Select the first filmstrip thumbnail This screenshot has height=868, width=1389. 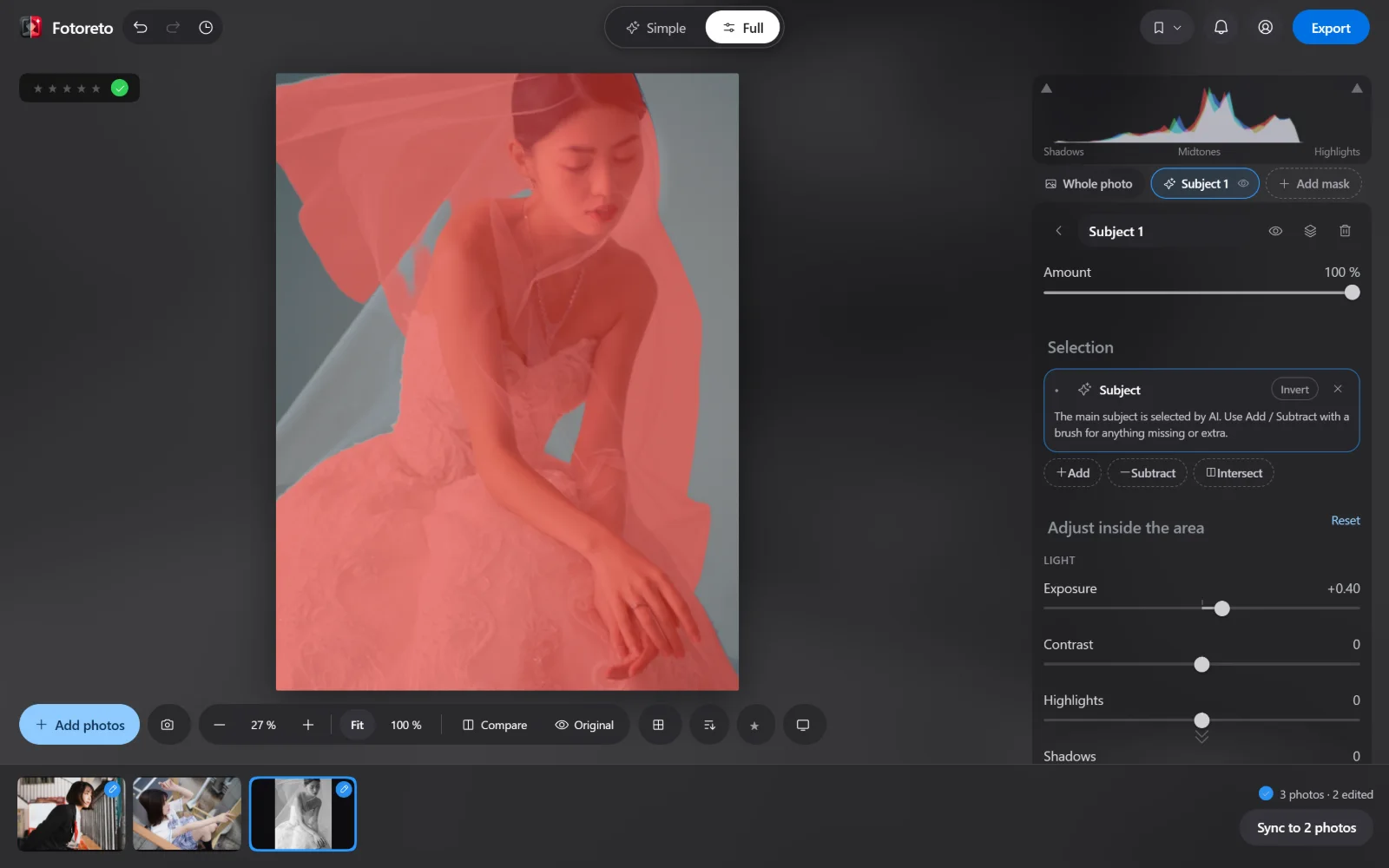coord(71,813)
